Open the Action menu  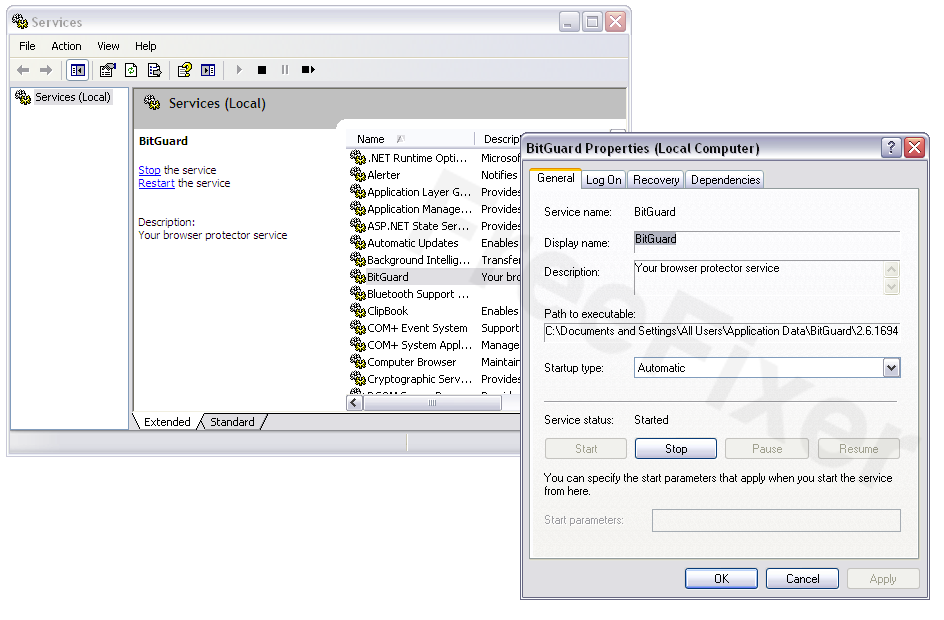pyautogui.click(x=66, y=46)
